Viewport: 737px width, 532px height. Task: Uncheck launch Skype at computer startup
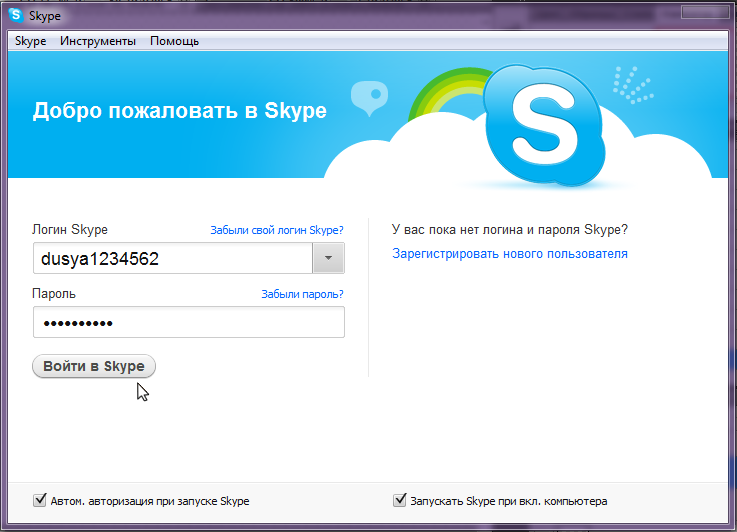click(400, 500)
